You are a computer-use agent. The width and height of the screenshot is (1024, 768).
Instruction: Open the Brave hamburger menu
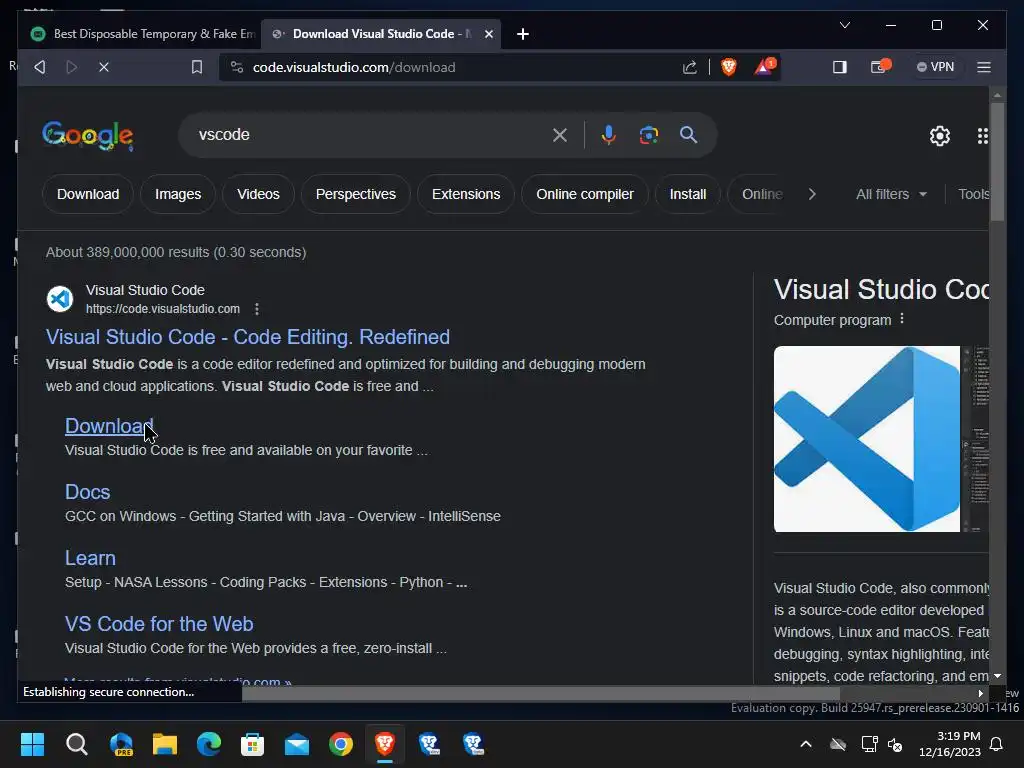click(x=984, y=67)
